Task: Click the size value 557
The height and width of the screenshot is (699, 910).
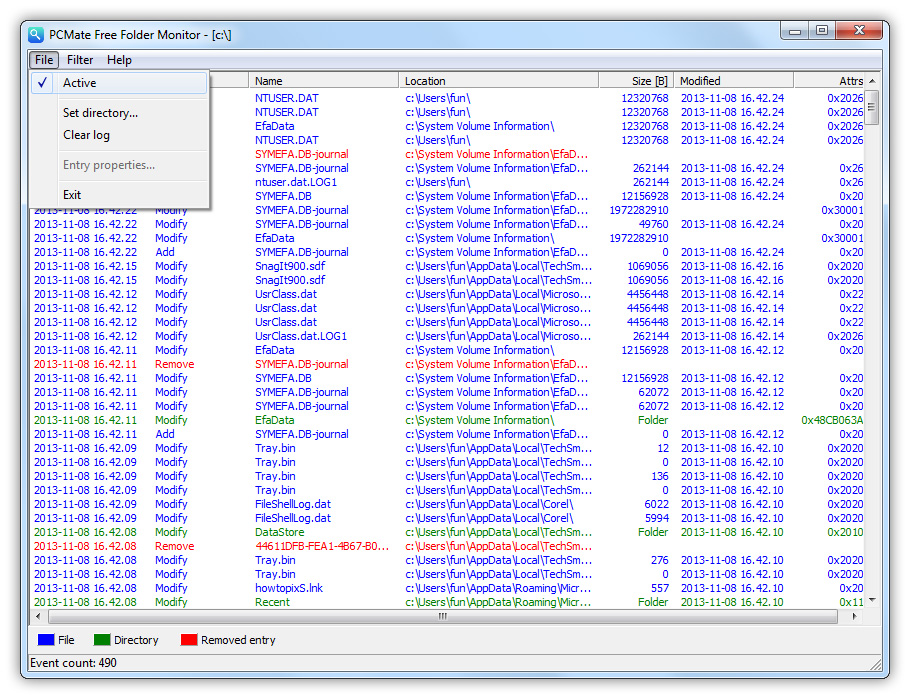Action: coord(659,588)
